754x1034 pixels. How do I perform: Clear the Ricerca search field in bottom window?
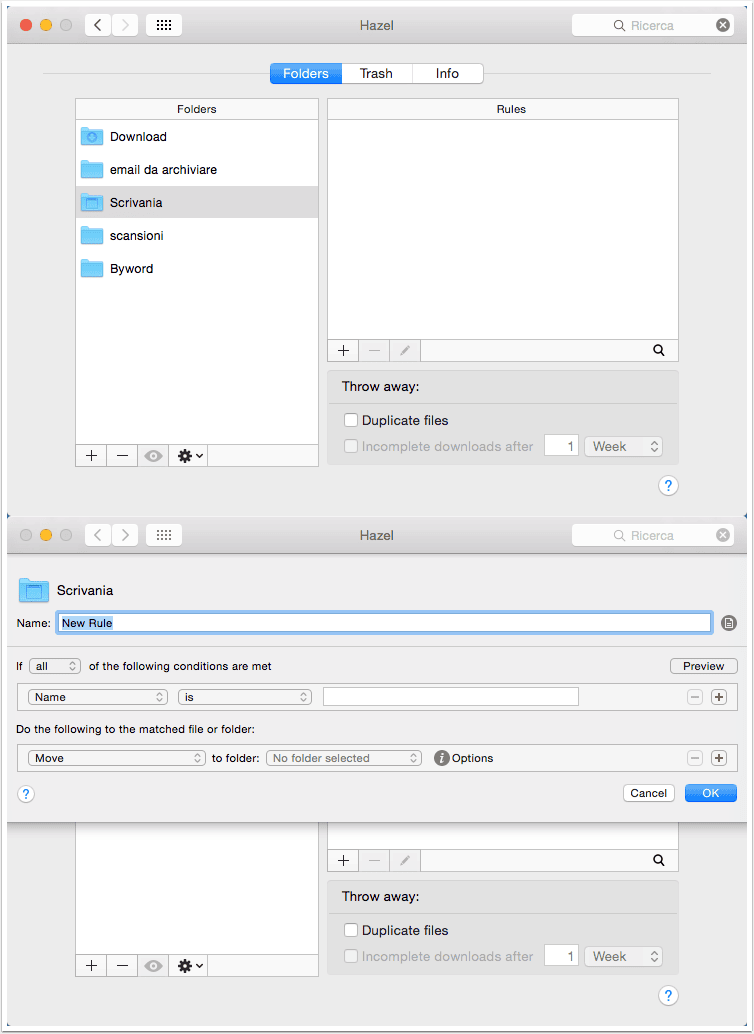coord(723,535)
